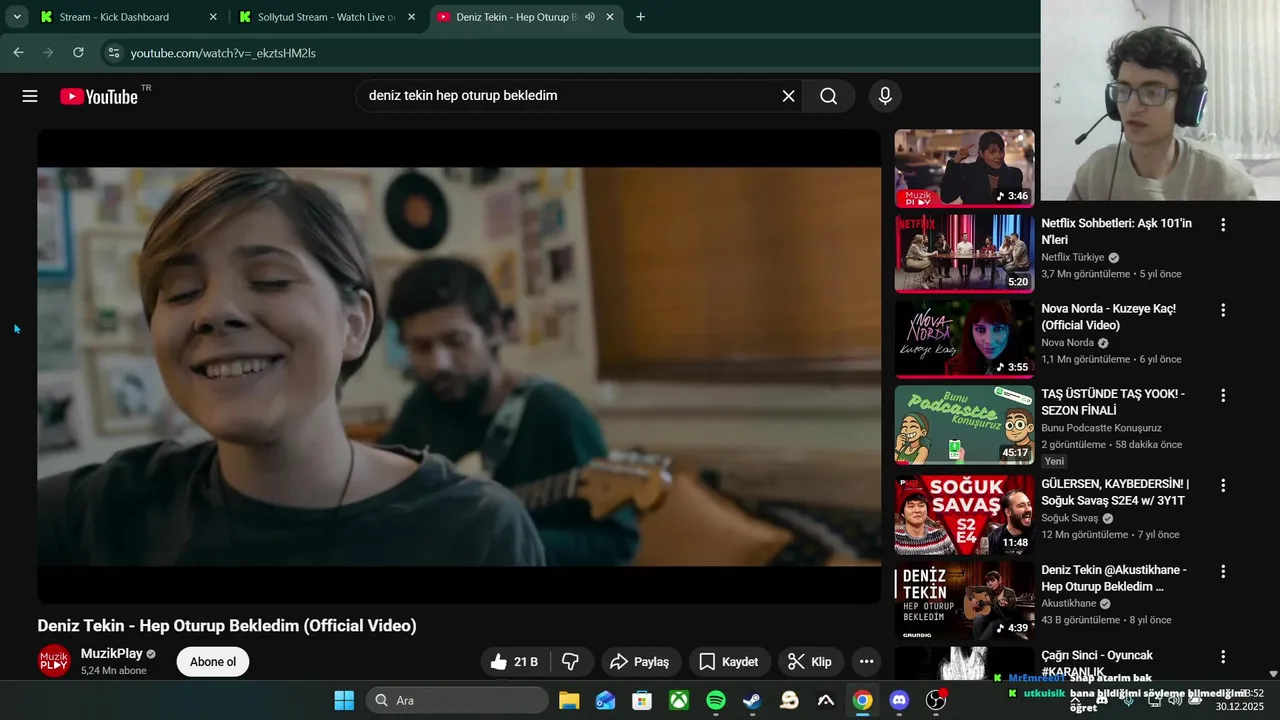Open Soğuk Savaş S2E4 thumbnail
1280x720 pixels.
click(x=964, y=515)
